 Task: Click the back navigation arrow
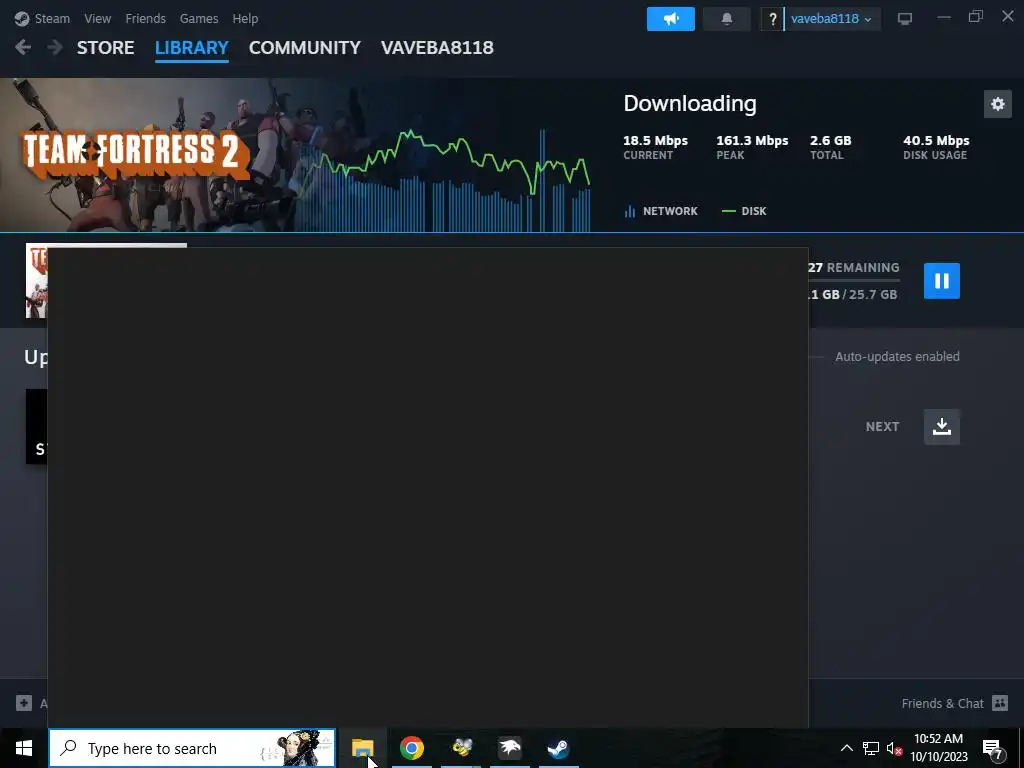click(x=23, y=47)
